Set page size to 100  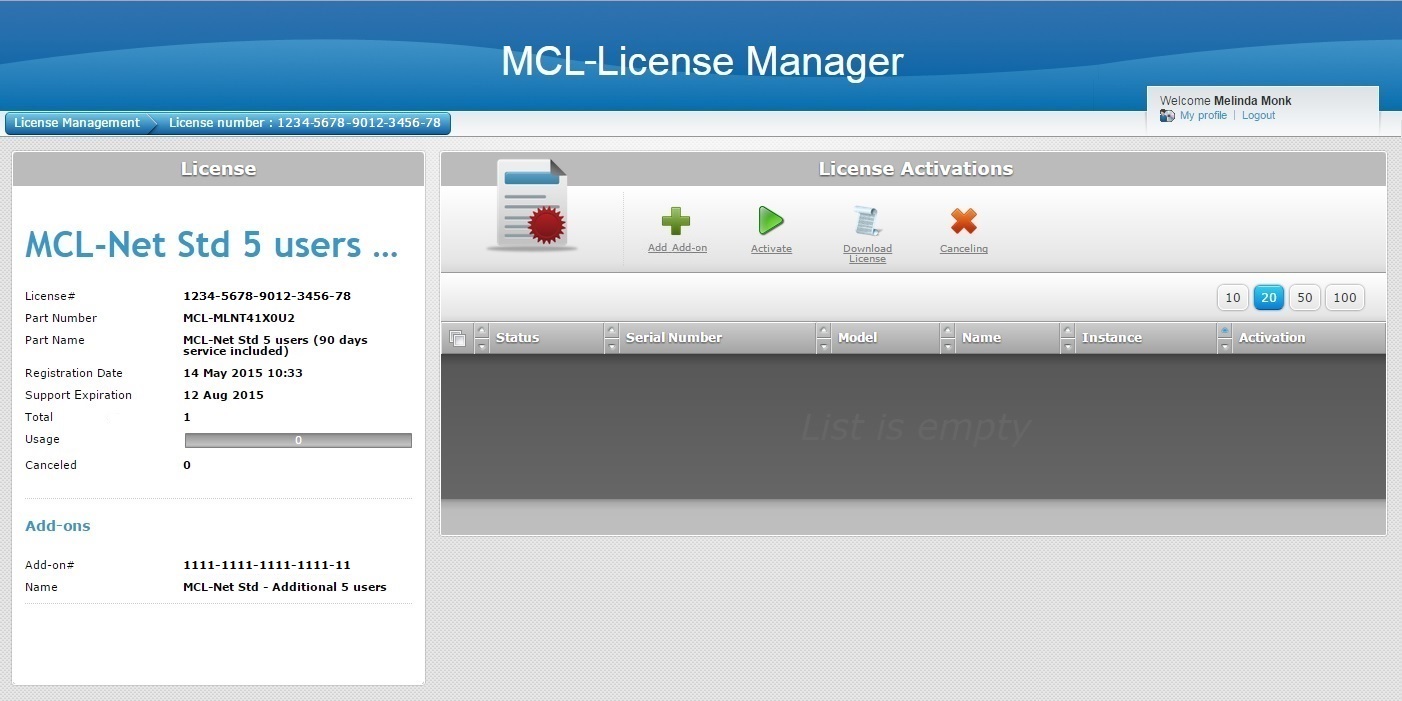point(1345,297)
